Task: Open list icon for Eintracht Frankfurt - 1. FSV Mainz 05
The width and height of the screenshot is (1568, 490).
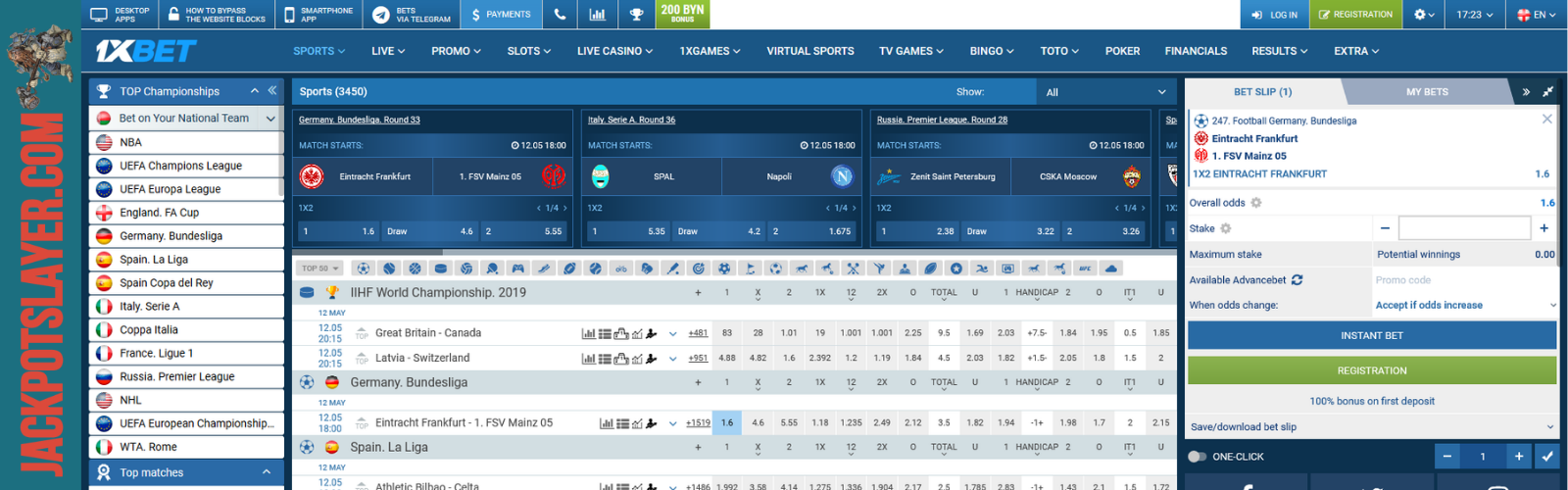Action: (622, 423)
